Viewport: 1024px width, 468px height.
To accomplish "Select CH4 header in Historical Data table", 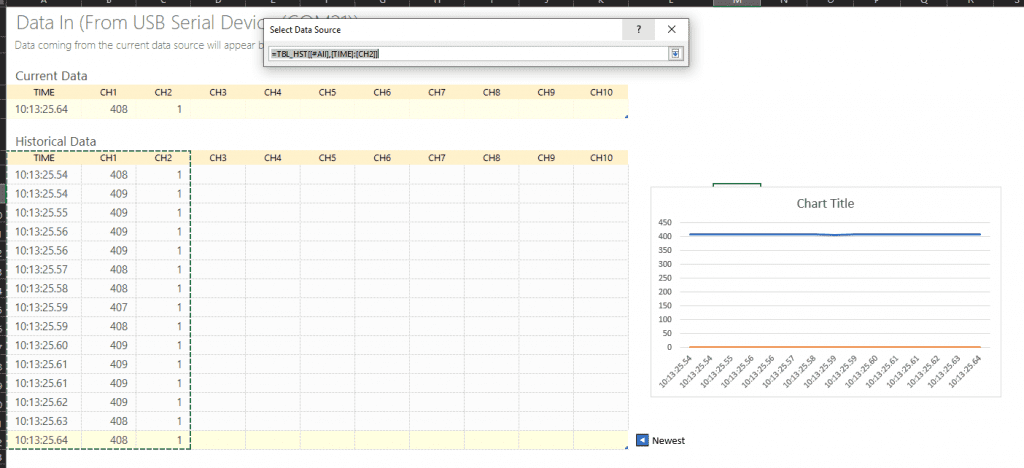I will 272,157.
